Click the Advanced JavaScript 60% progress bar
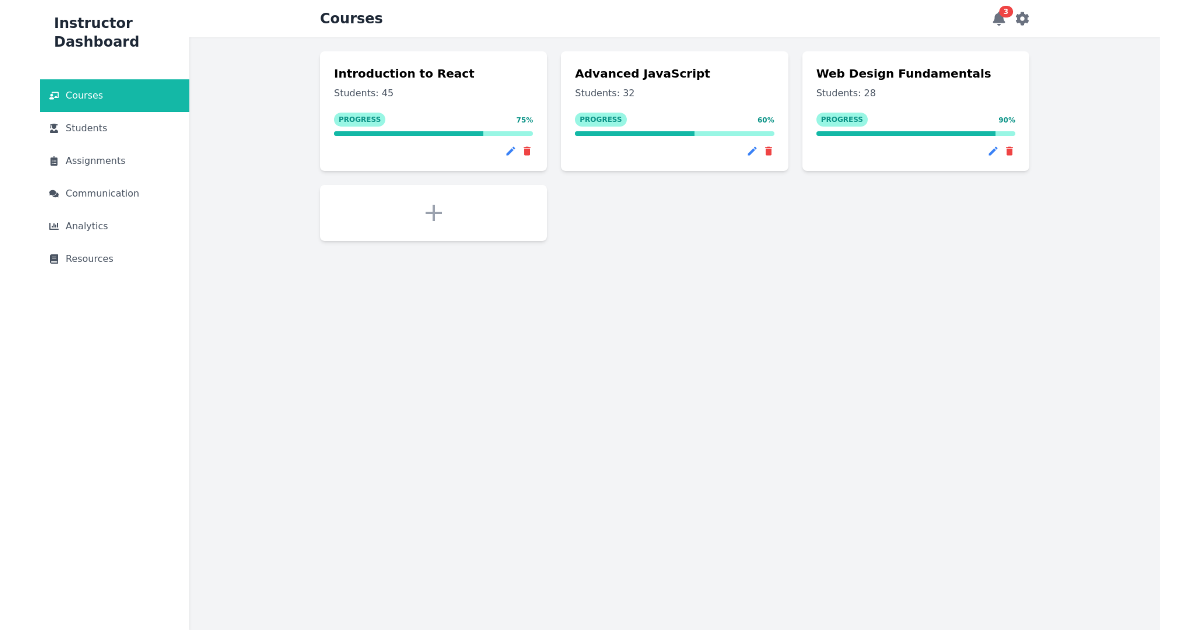Screen dimensions: 1200x630 [x=674, y=133]
